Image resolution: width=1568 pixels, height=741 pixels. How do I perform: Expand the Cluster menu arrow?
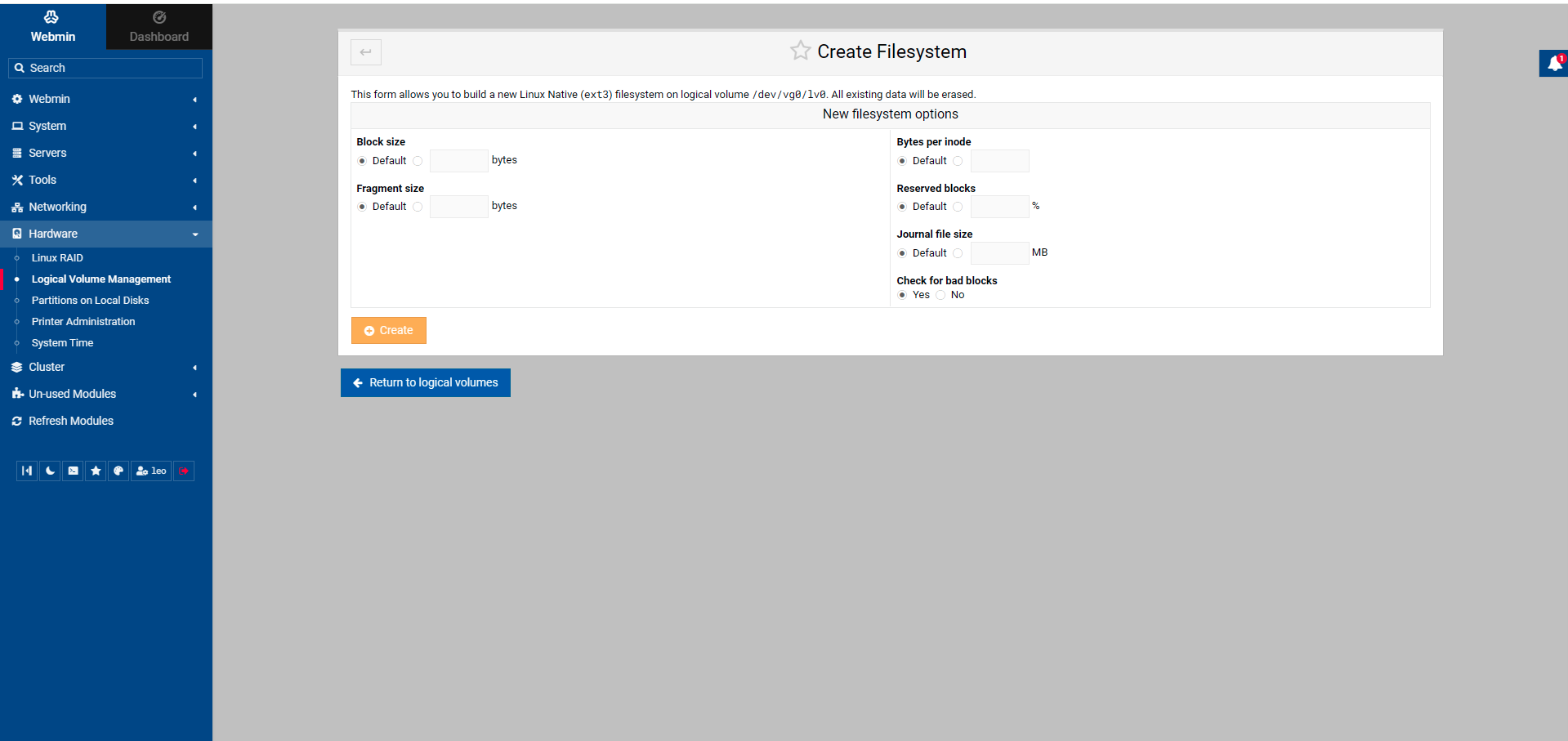pos(194,368)
